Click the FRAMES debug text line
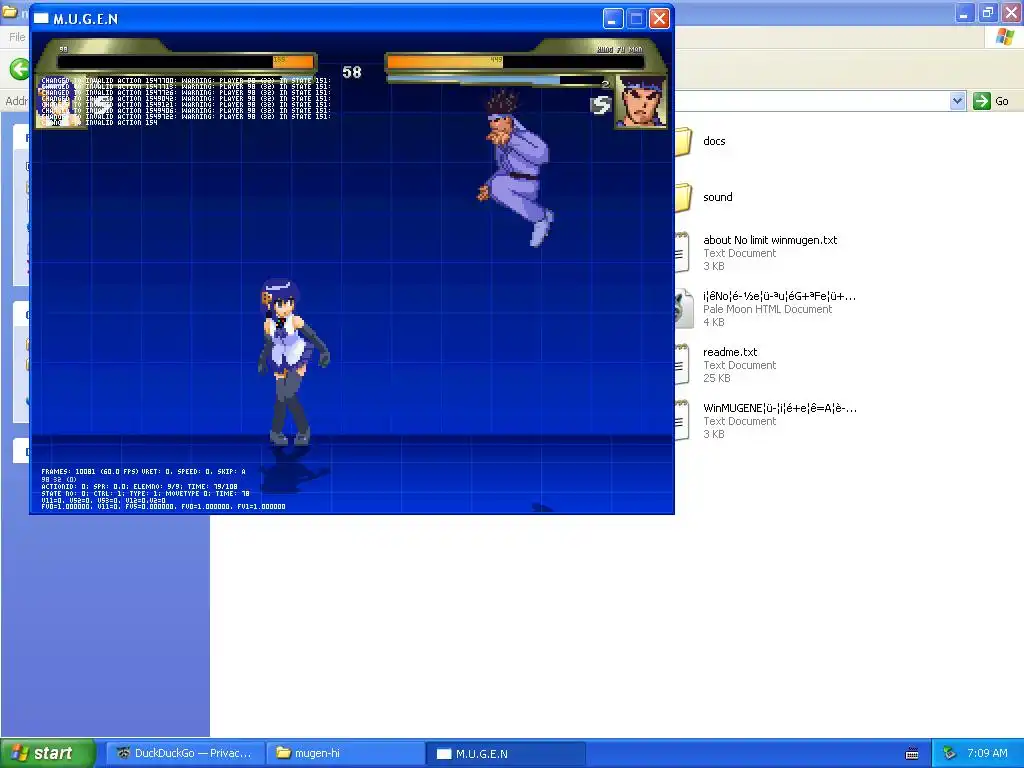This screenshot has width=1024, height=768. click(x=144, y=472)
